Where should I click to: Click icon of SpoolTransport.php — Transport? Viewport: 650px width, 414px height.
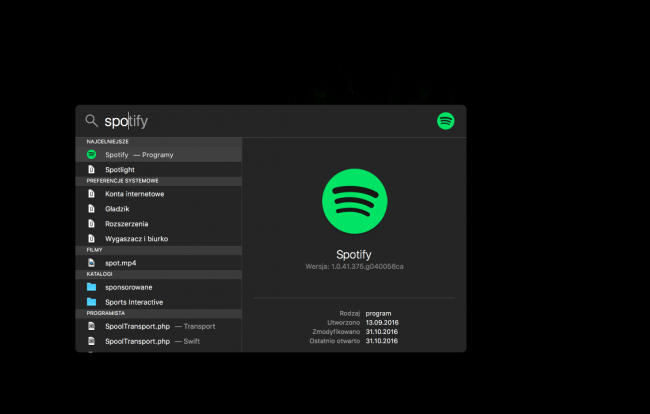(x=92, y=327)
